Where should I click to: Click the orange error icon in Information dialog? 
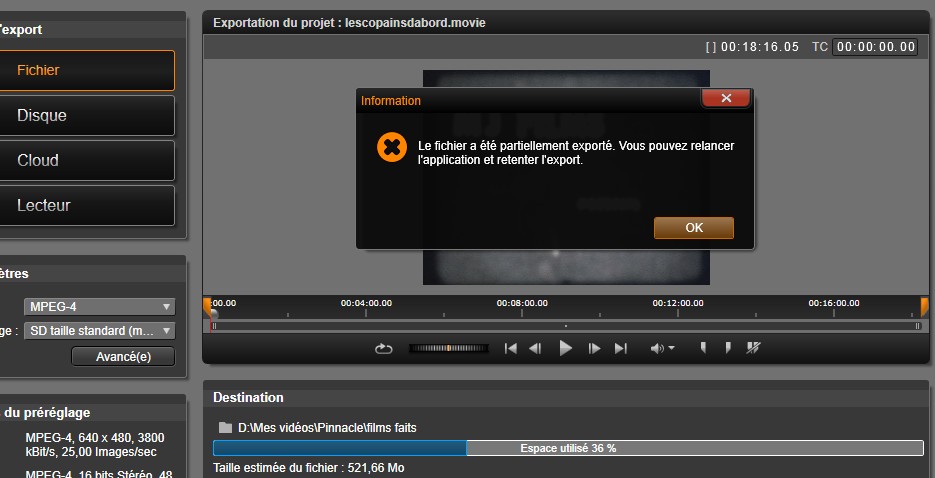pyautogui.click(x=392, y=147)
